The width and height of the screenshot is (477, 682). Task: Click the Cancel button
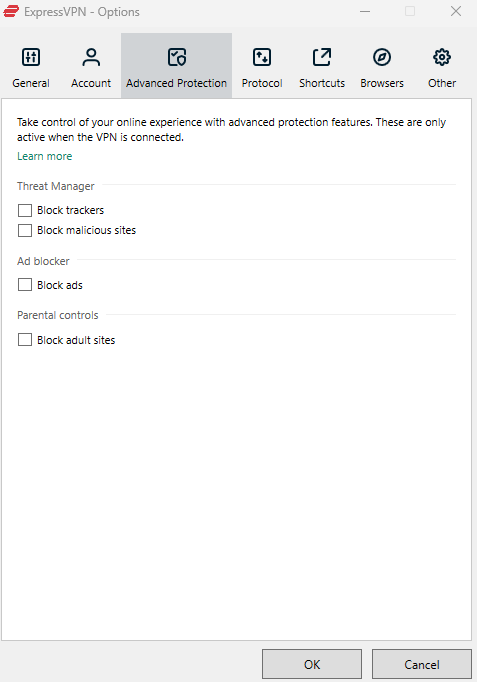click(x=422, y=664)
